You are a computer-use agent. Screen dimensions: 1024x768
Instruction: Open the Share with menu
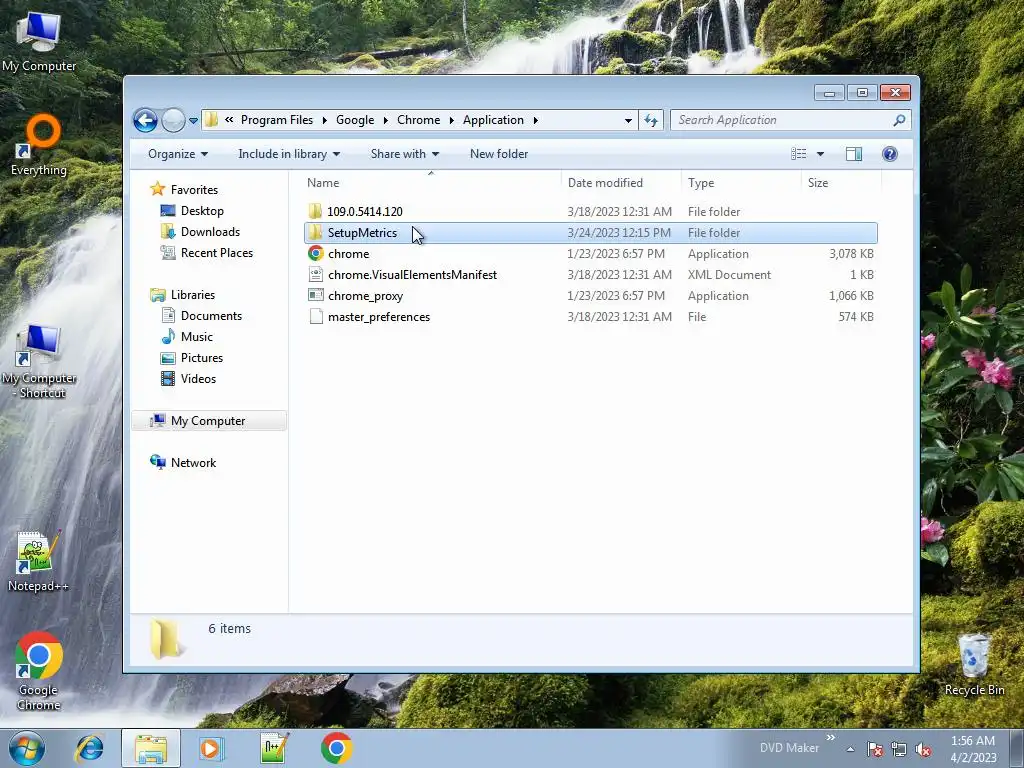point(404,154)
